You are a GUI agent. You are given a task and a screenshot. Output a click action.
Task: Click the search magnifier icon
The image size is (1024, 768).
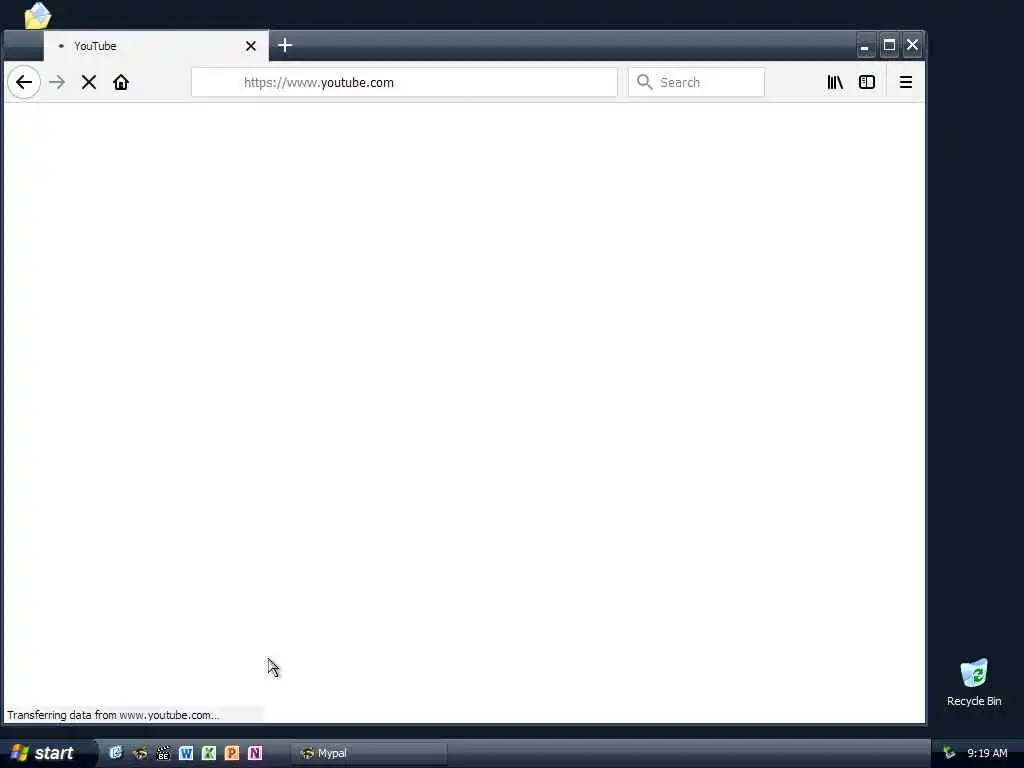point(645,82)
